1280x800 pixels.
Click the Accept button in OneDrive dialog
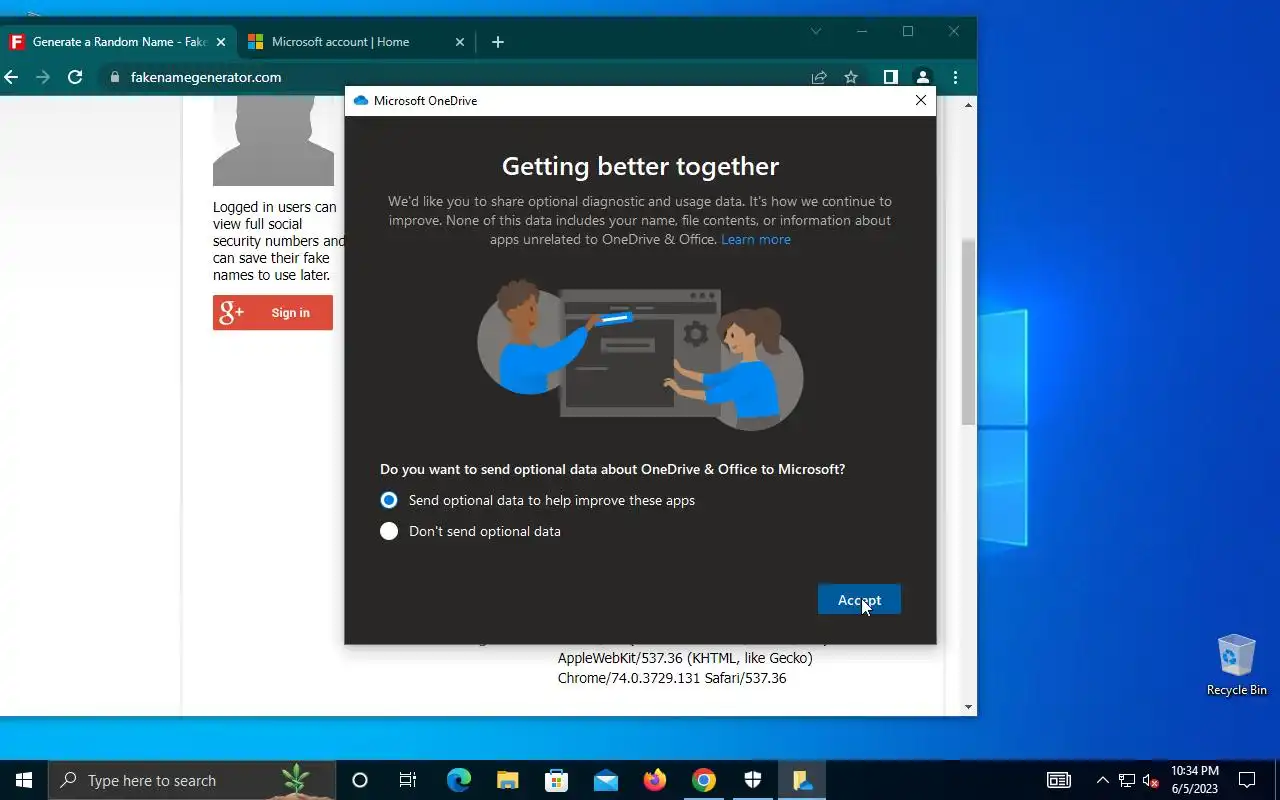[859, 600]
